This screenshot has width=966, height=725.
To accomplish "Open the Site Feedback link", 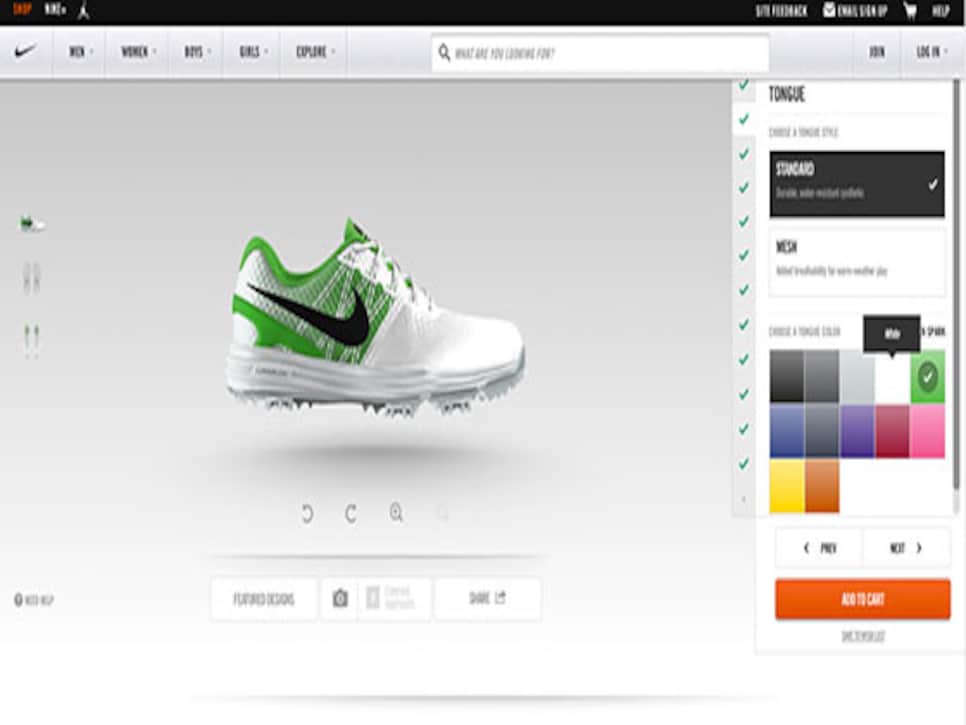I will tap(781, 11).
